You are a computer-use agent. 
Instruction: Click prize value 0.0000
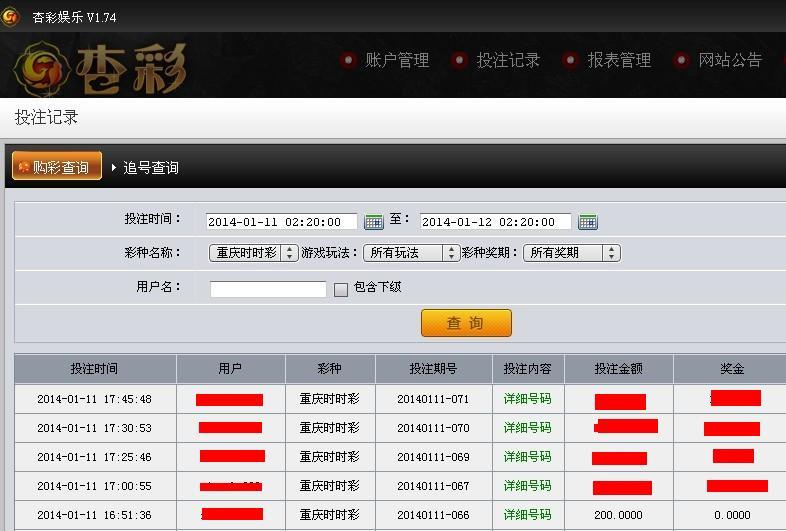732,515
